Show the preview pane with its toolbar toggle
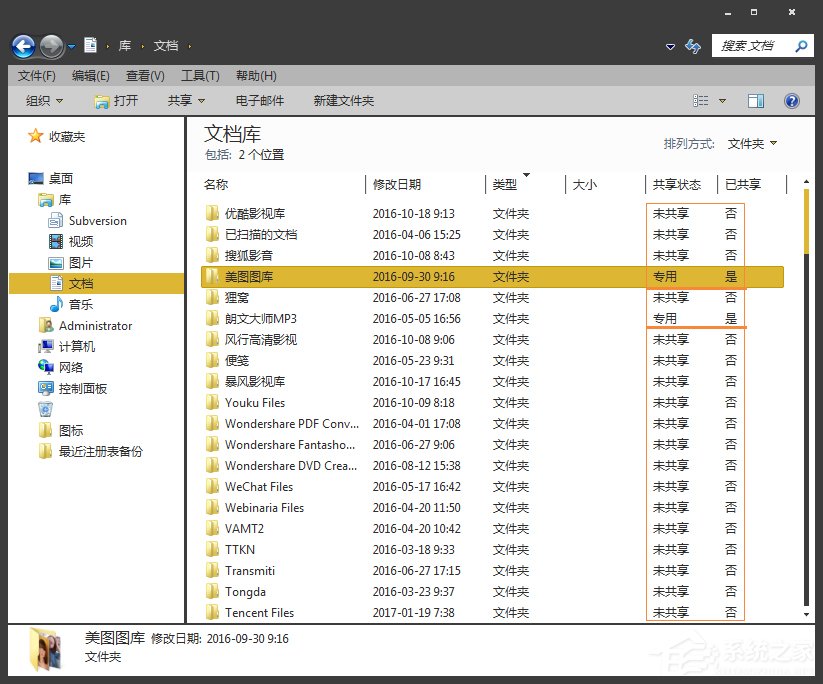The width and height of the screenshot is (823, 684). 756,100
